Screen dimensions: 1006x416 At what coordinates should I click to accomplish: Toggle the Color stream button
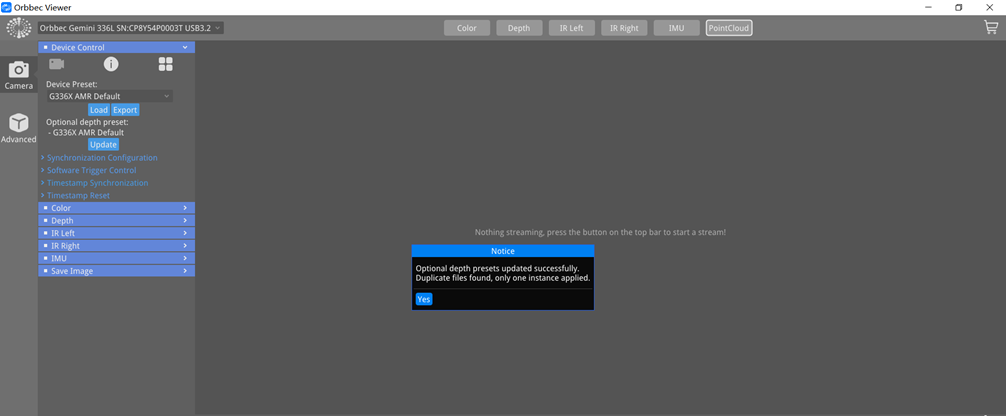[x=467, y=28]
